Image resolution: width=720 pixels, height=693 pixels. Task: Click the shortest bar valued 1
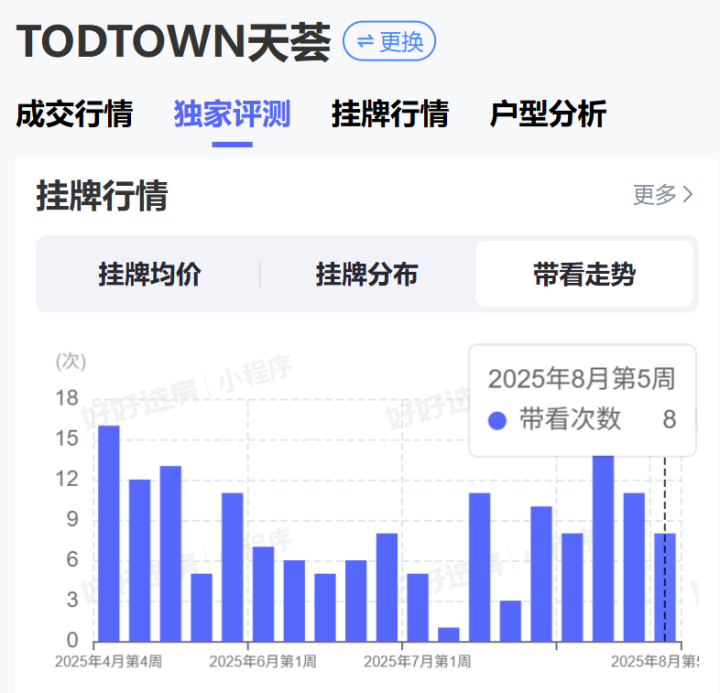pos(449,634)
